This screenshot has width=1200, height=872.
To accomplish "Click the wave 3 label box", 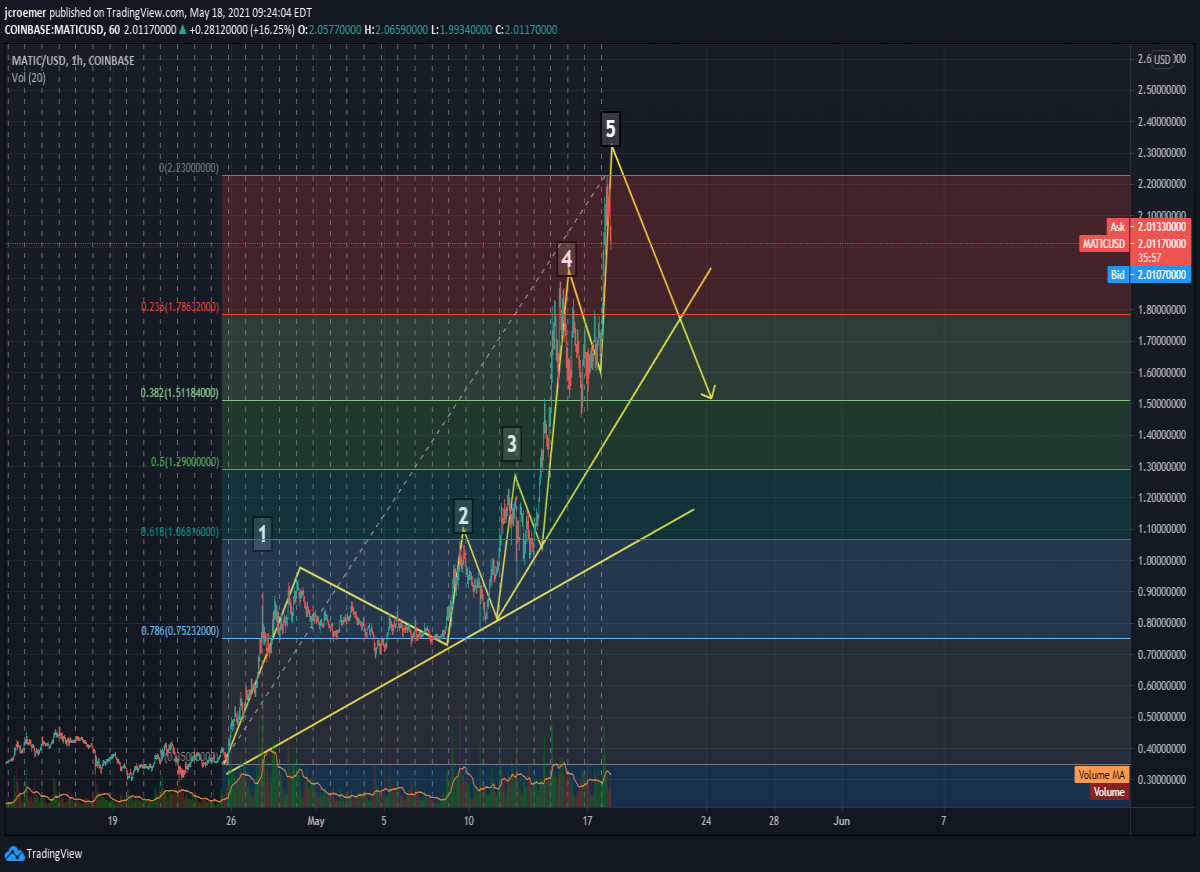I will (512, 443).
